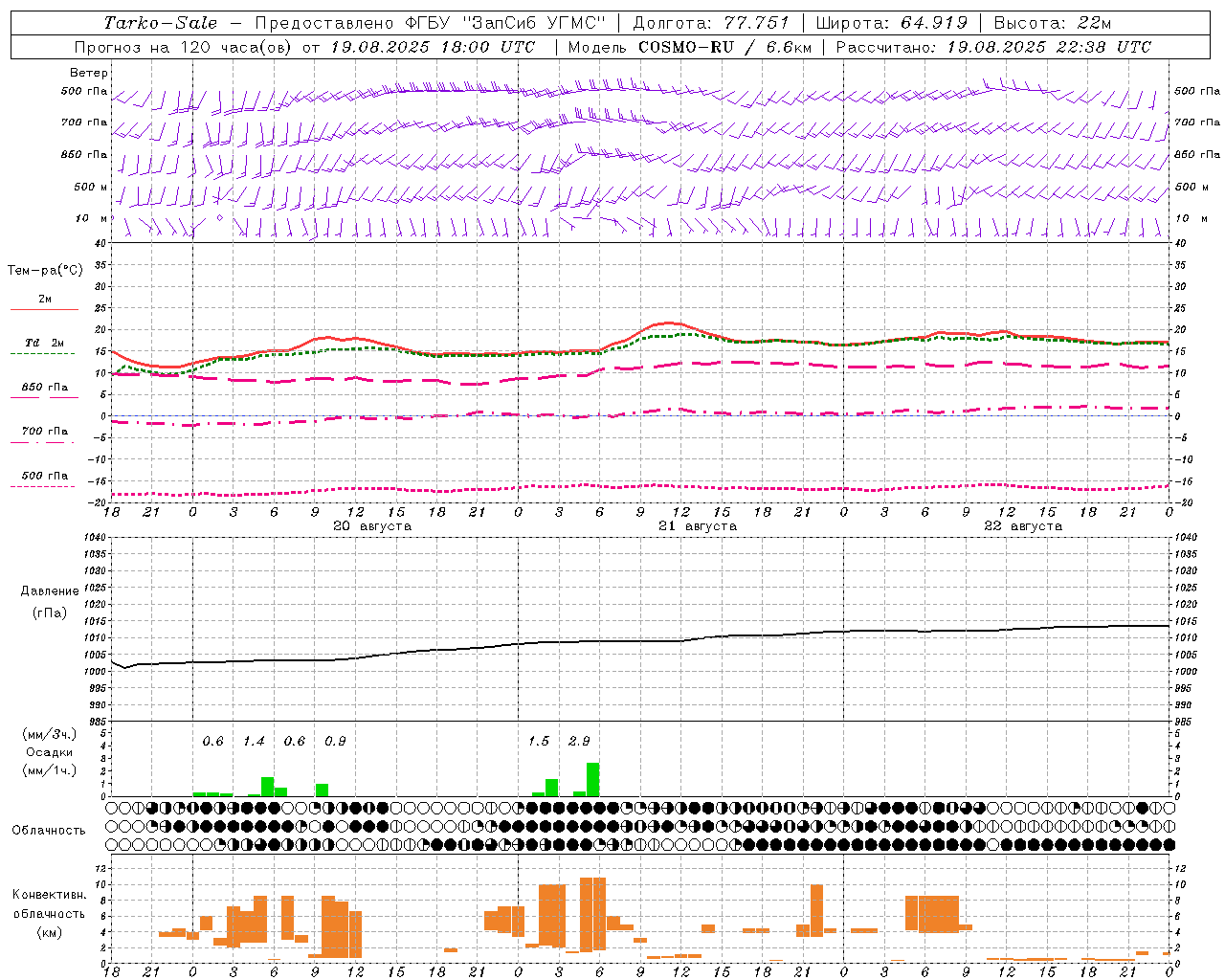This screenshot has height=980, width=1225.
Task: Select the 'Долгота: 77.751' longitude value
Action: pyautogui.click(x=711, y=23)
